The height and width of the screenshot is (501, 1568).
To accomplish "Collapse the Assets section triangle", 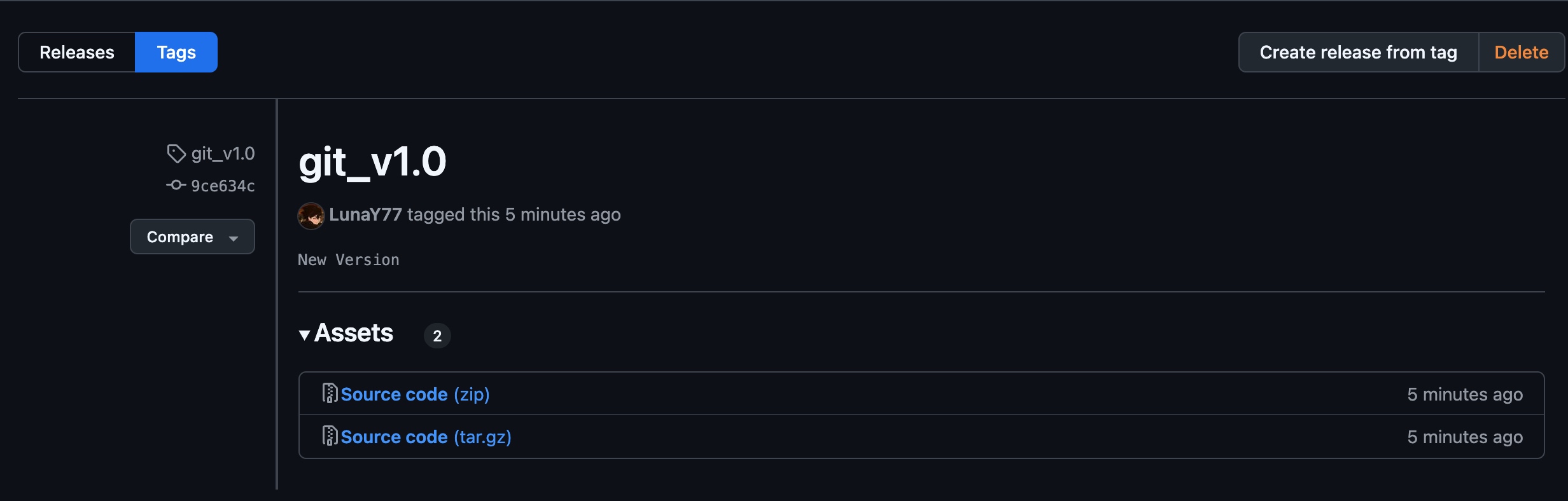I will point(305,334).
